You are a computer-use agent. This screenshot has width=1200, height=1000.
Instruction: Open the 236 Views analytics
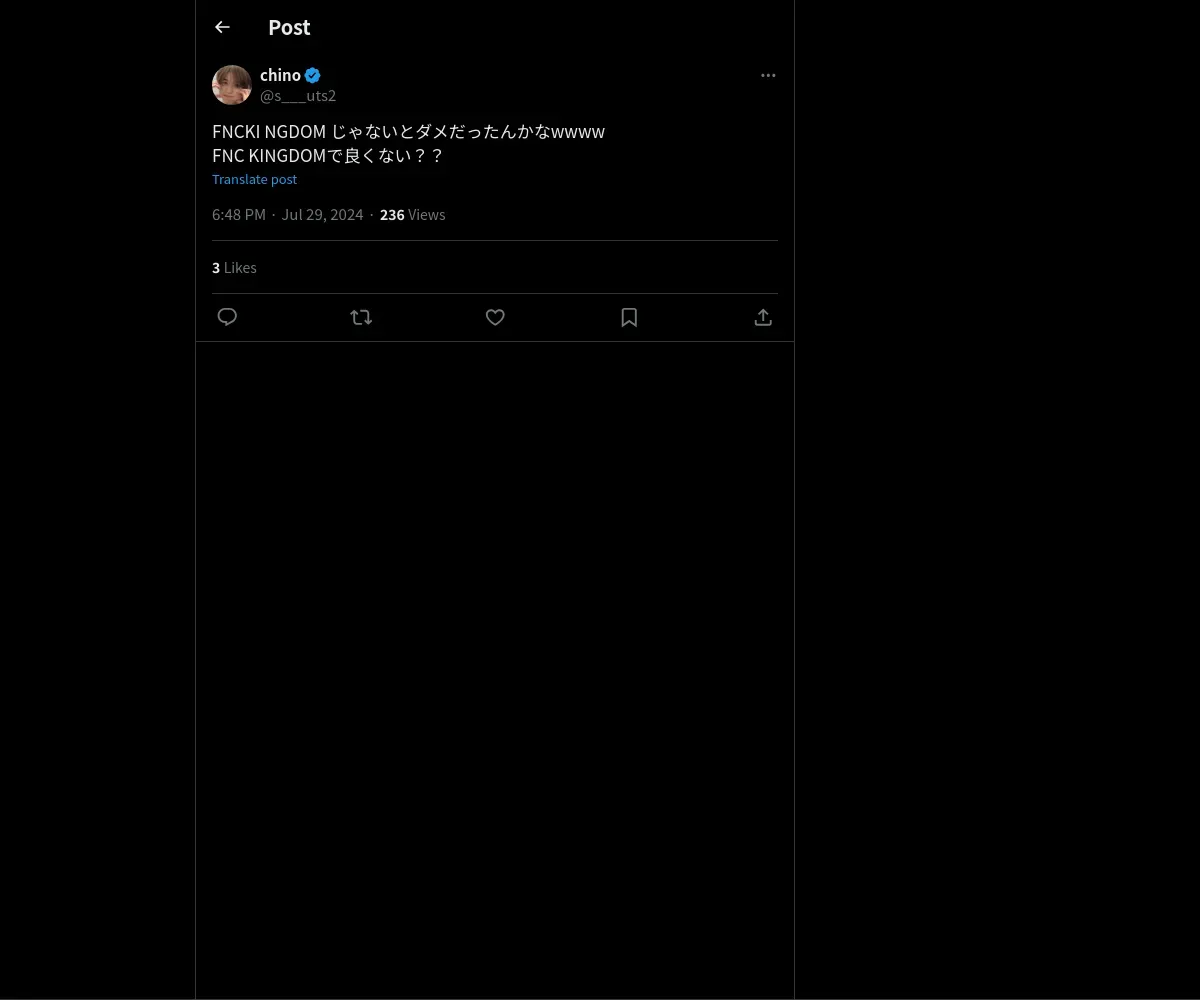pyautogui.click(x=412, y=215)
